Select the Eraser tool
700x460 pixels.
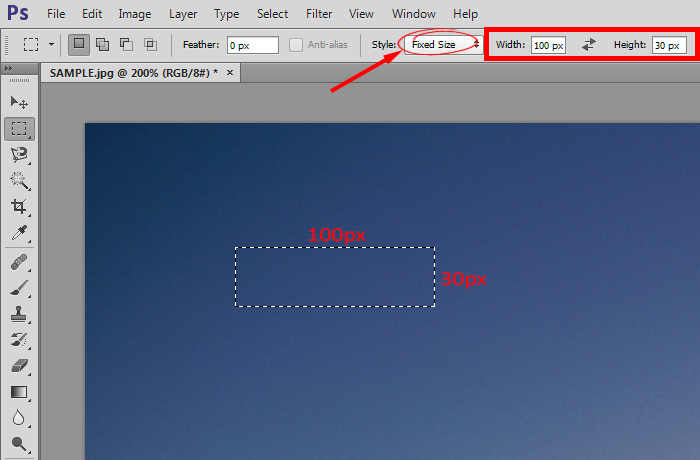[19, 366]
